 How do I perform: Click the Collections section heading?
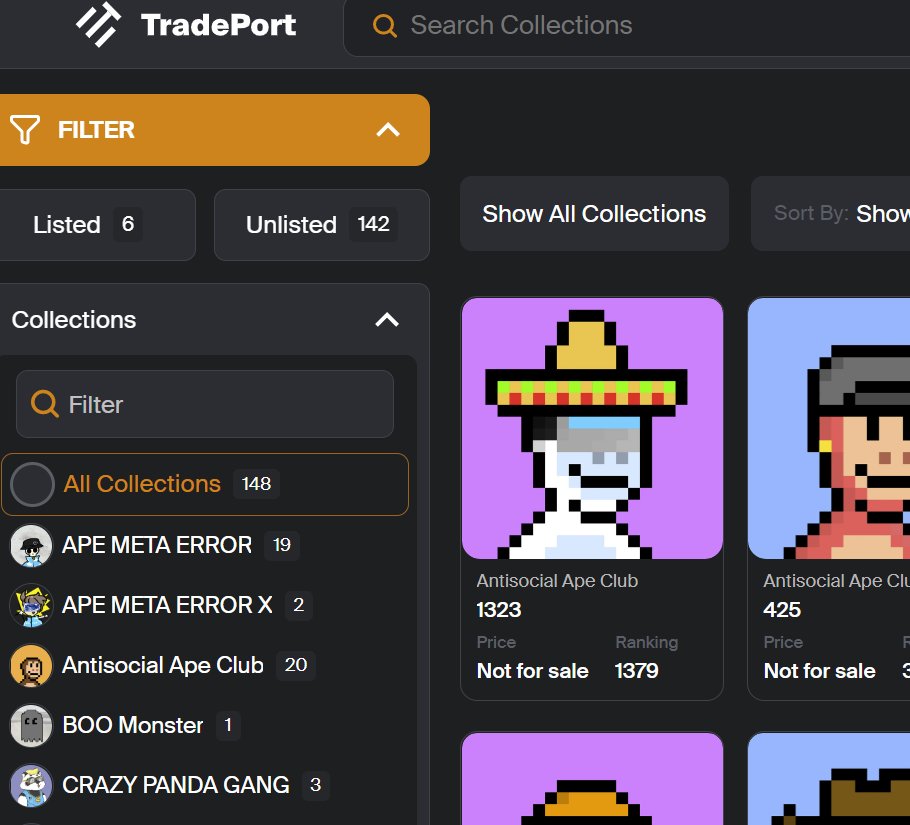coord(74,320)
